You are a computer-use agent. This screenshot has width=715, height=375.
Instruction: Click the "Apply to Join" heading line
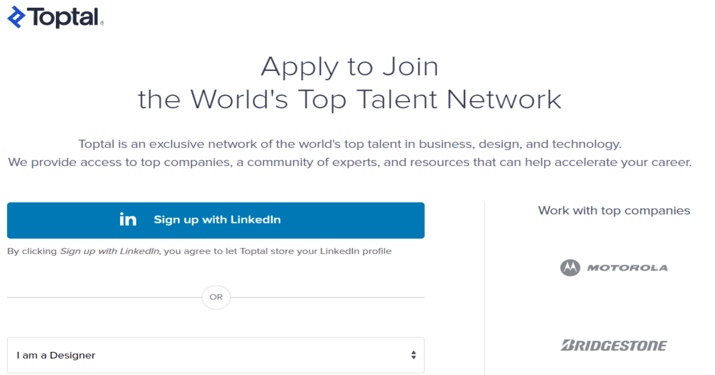(x=350, y=67)
